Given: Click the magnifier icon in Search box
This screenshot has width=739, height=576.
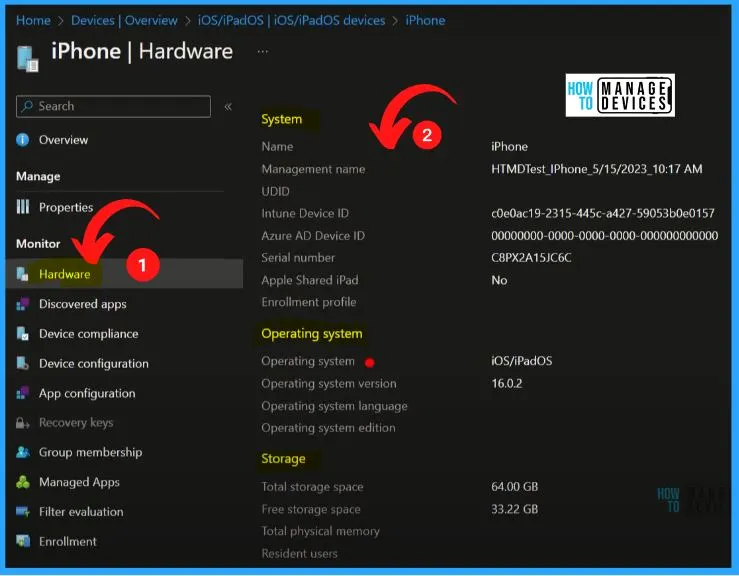Looking at the screenshot, I should tap(27, 106).
